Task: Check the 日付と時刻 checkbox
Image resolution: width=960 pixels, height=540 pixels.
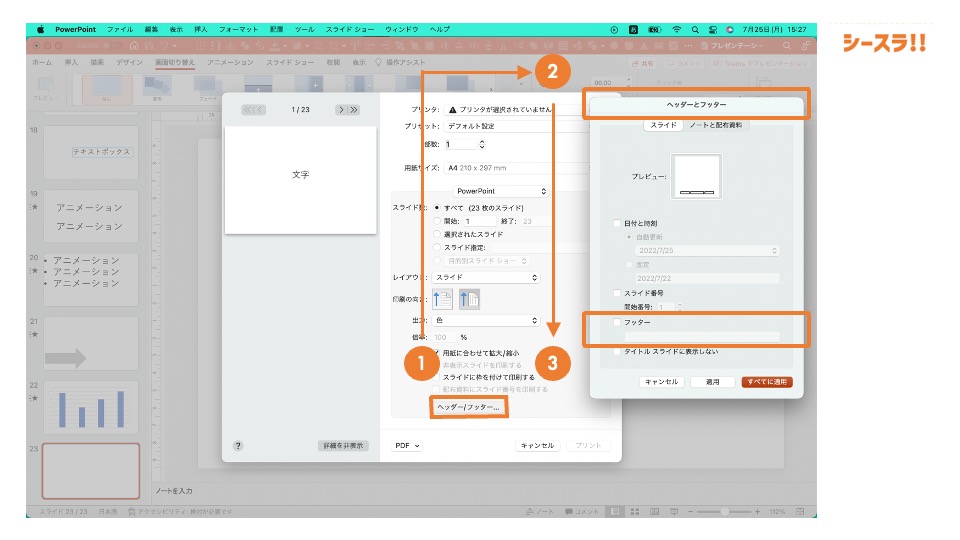Action: point(616,223)
